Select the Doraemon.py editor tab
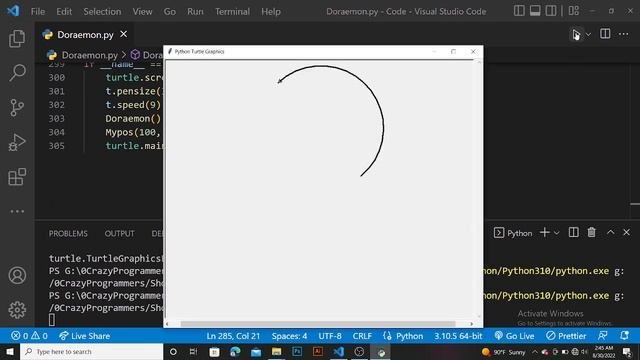 click(x=85, y=34)
